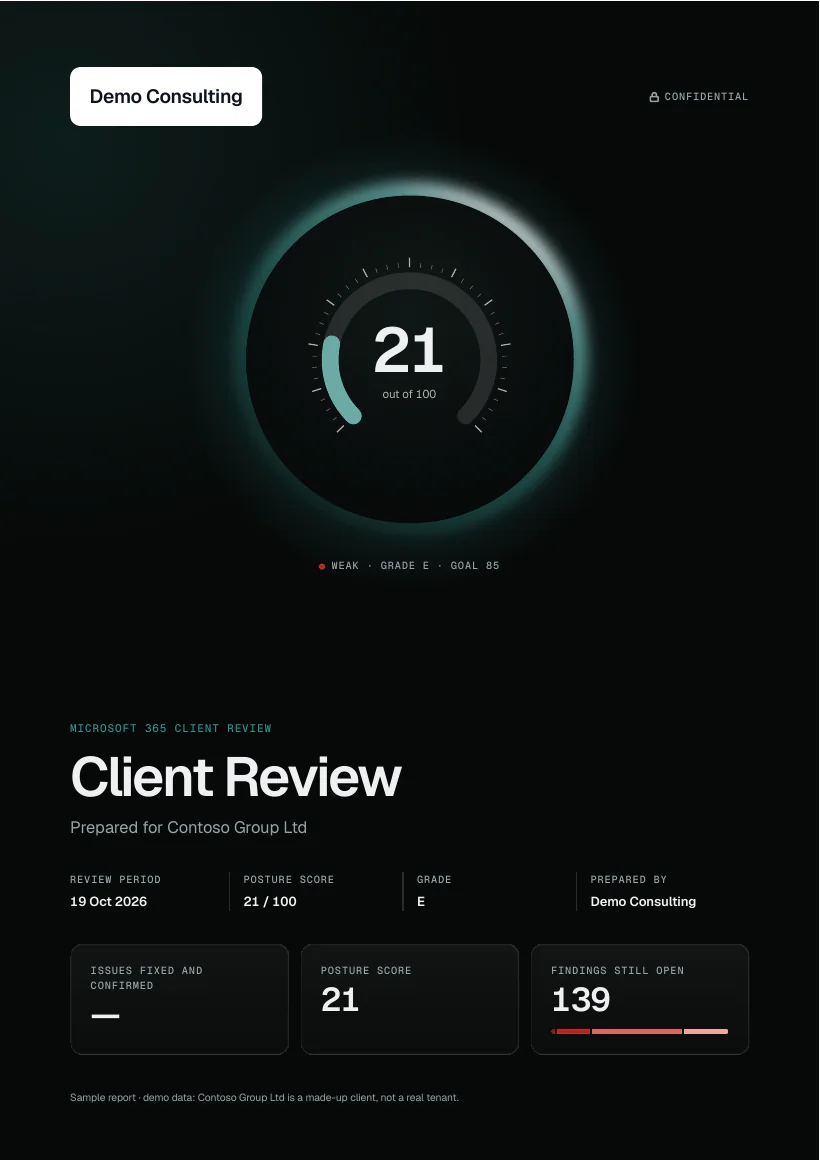
Task: Click the MICROSOFT 365 CLIENT REVIEW heading
Action: (171, 729)
